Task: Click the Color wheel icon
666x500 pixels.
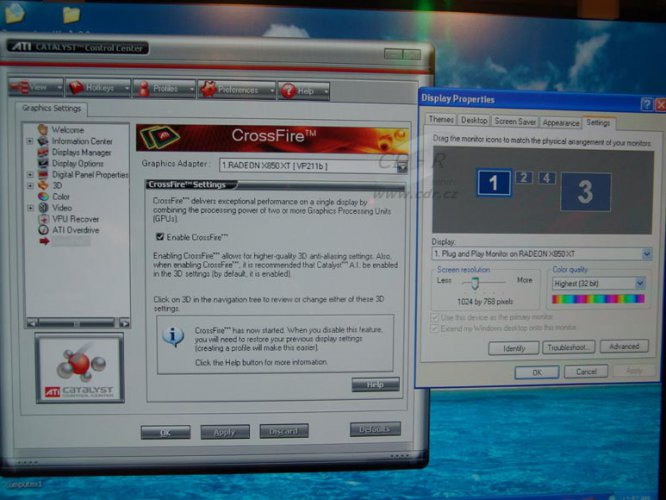Action: pyautogui.click(x=43, y=197)
